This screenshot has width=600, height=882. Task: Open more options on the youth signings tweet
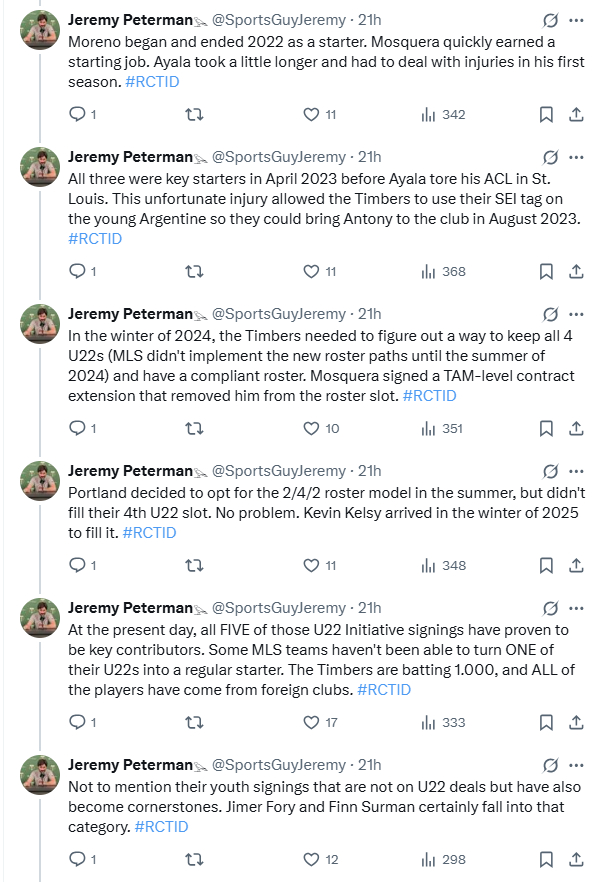pyautogui.click(x=576, y=765)
